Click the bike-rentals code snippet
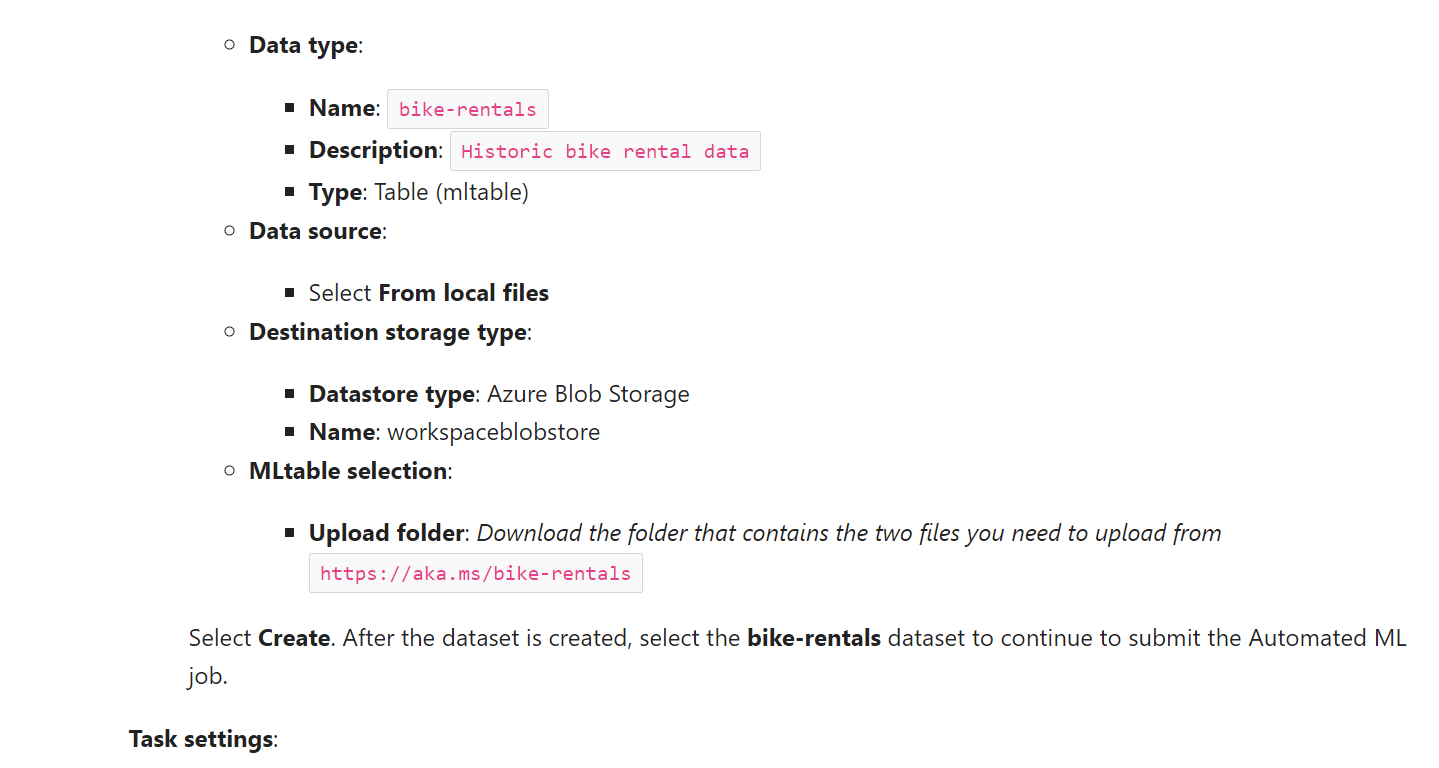The width and height of the screenshot is (1439, 768). pos(468,109)
